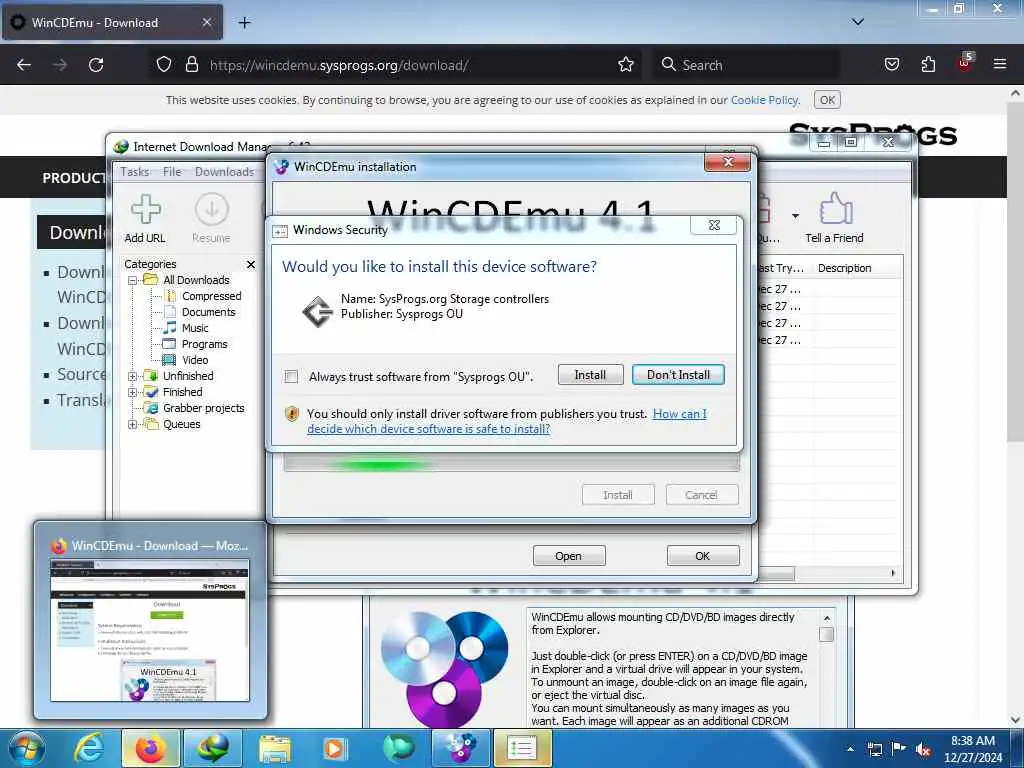This screenshot has width=1024, height=768.
Task: Open Downloads menu in Internet Download Manager
Action: tap(224, 172)
